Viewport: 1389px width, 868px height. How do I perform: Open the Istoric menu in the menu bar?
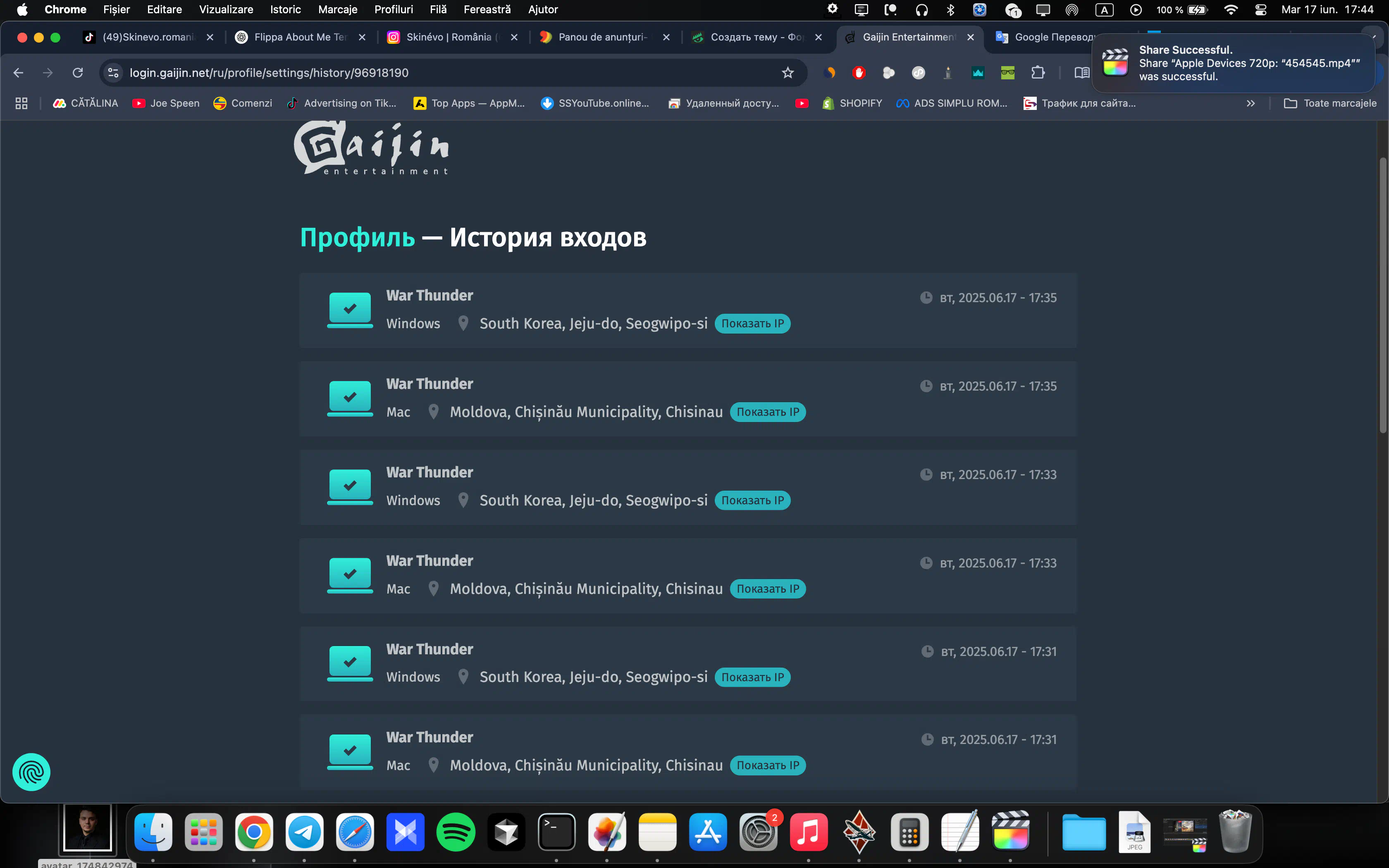tap(285, 9)
